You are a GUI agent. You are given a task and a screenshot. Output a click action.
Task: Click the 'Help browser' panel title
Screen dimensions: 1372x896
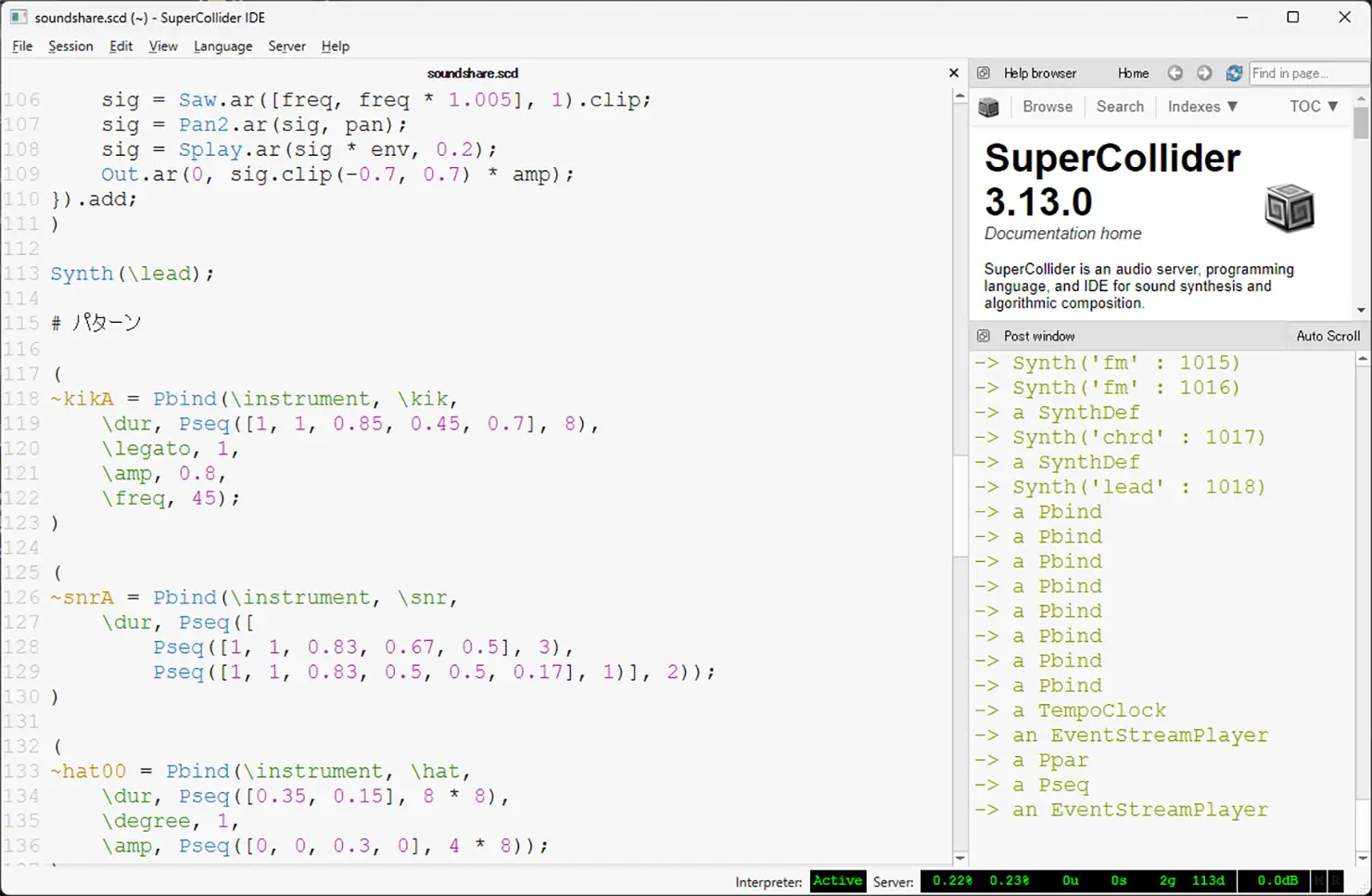point(1040,73)
